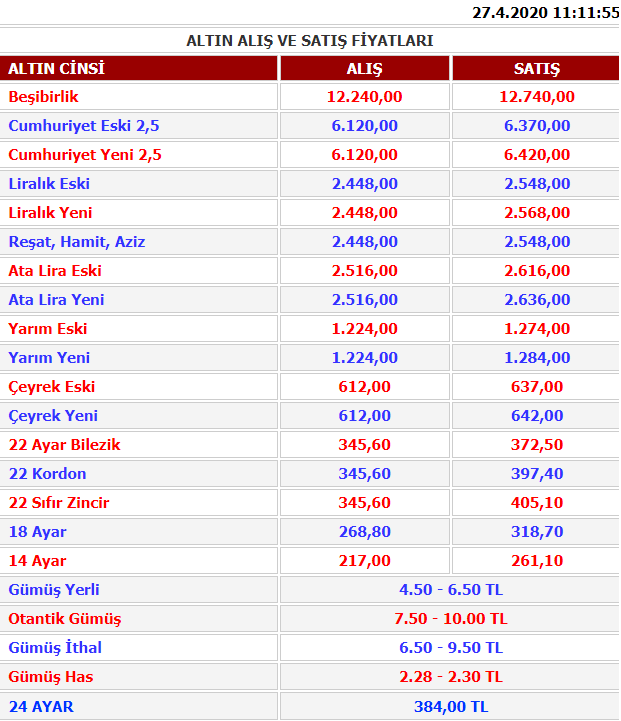
Task: Select the 22 Kordon label
Action: click(x=47, y=474)
